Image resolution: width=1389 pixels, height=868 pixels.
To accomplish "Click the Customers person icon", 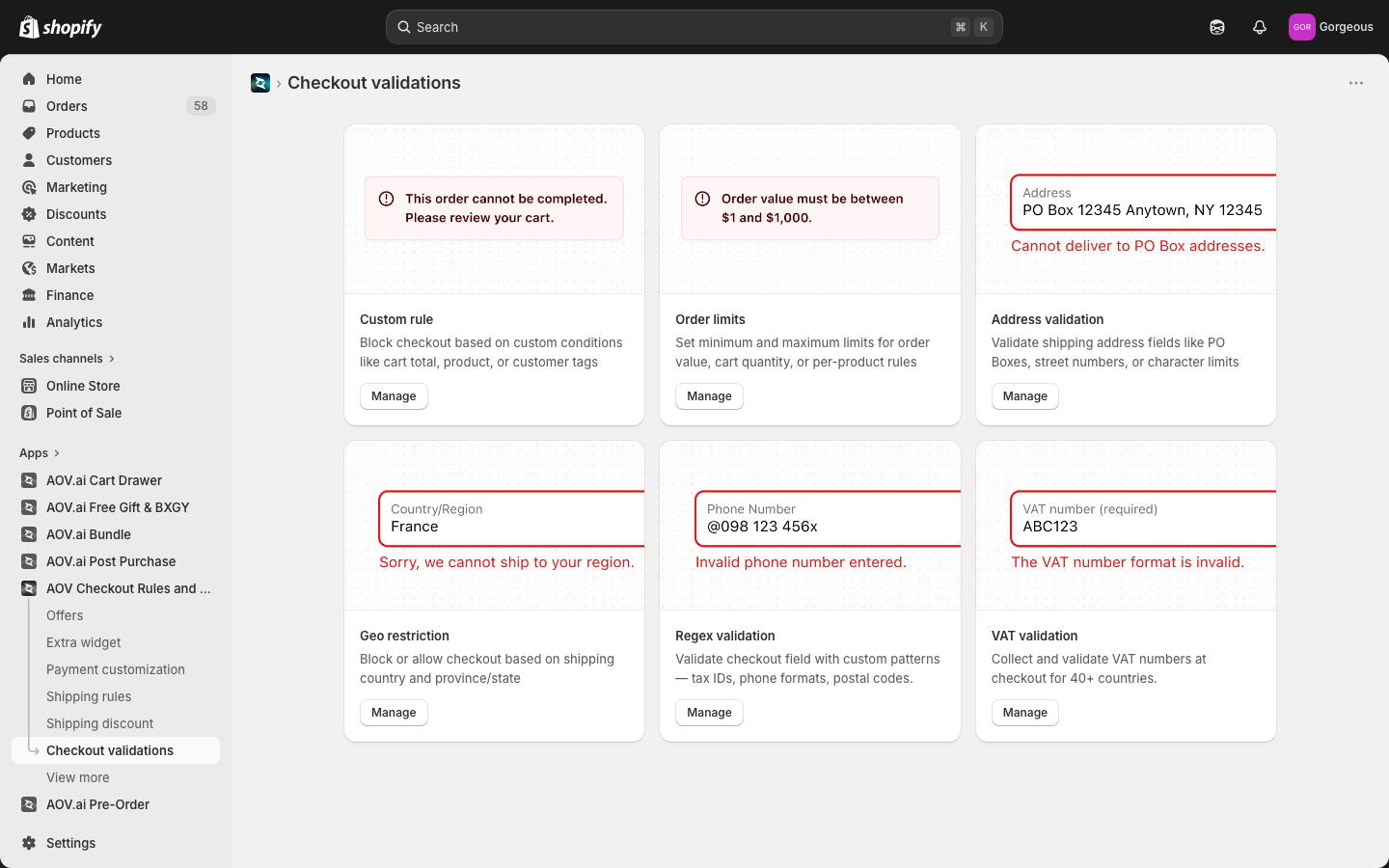I will pyautogui.click(x=29, y=160).
